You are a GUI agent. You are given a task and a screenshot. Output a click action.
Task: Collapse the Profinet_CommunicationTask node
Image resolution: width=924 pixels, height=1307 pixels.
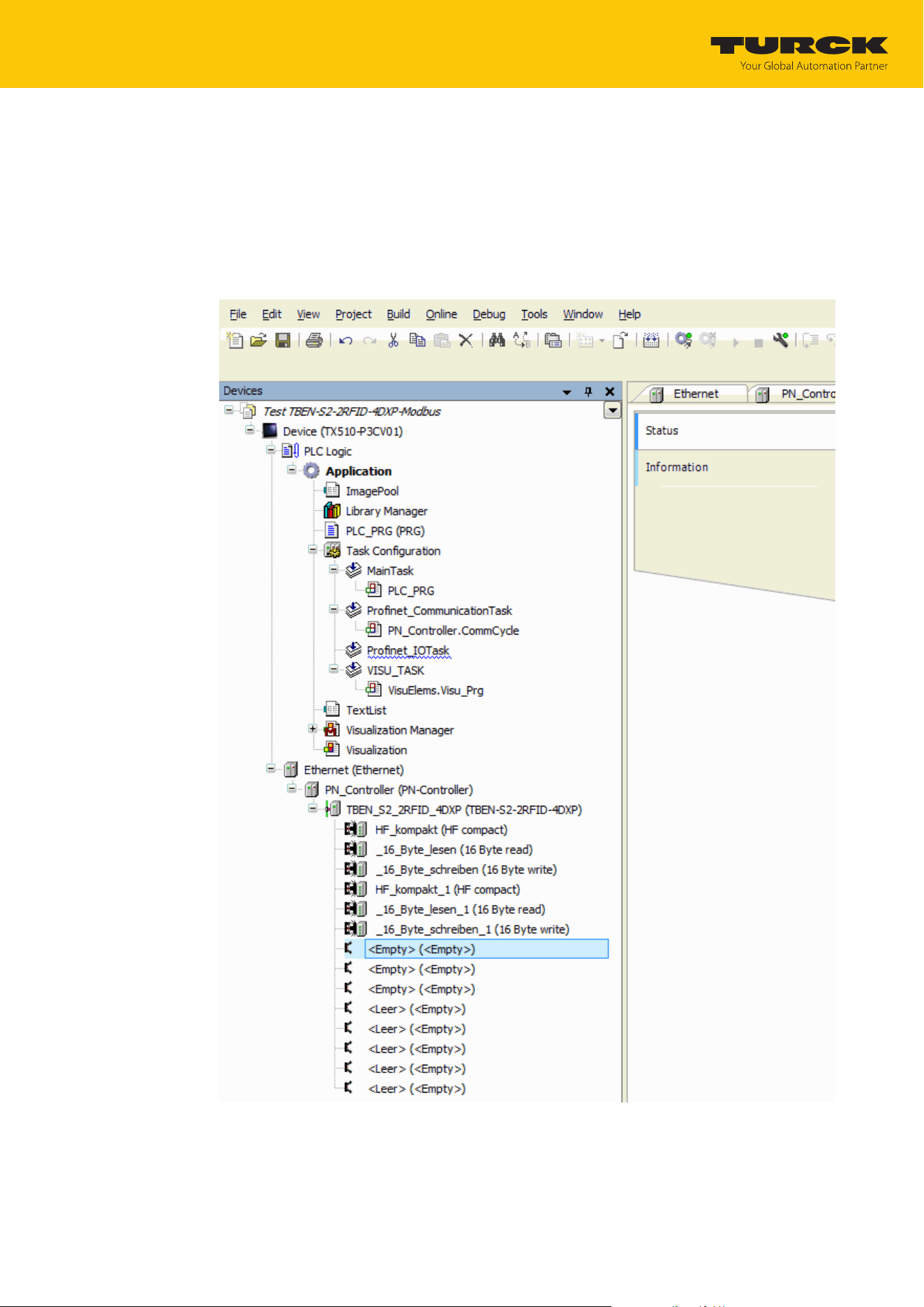[334, 609]
